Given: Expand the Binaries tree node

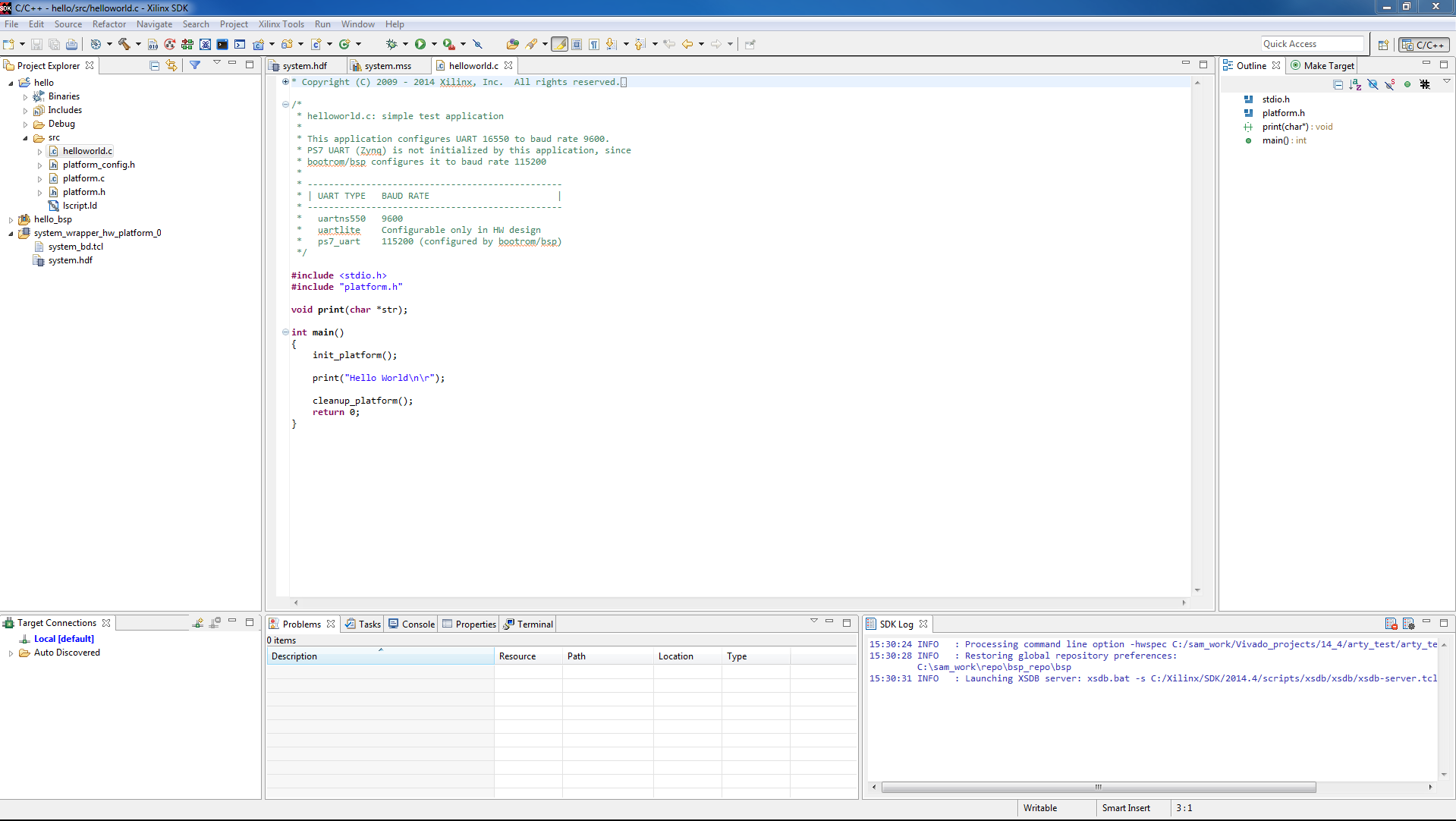Looking at the screenshot, I should tap(25, 97).
